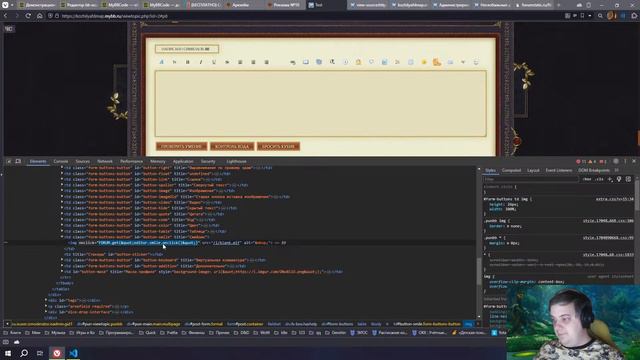
Task: Open the font size icon in the editor
Action: pyautogui.click(x=174, y=62)
